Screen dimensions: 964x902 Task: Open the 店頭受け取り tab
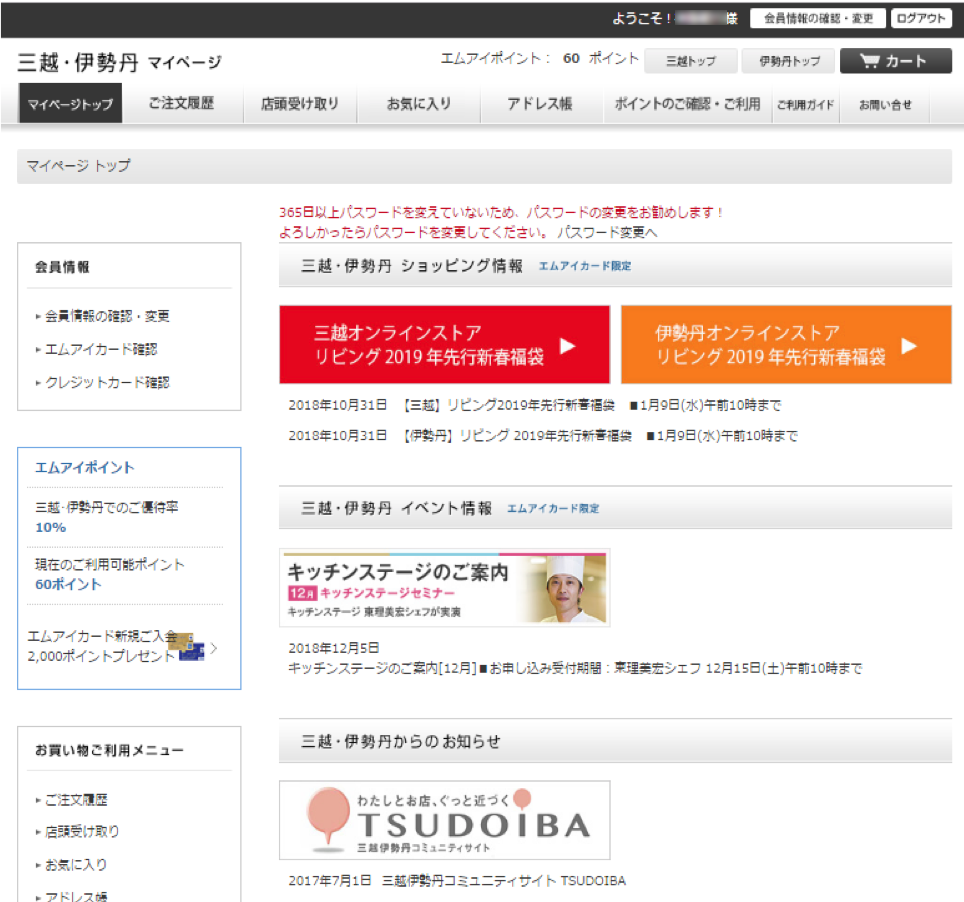[299, 103]
